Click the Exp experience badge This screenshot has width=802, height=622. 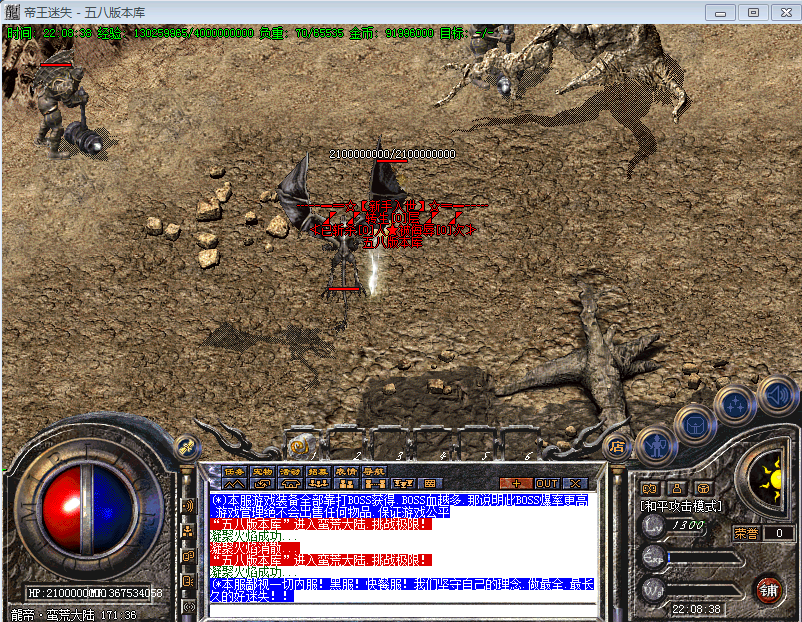click(653, 558)
